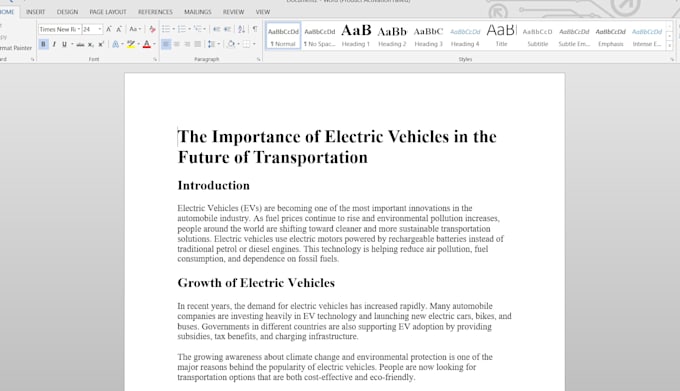Open the highlight color dropdown arrow
Screen dimensions: 680x391
click(138, 44)
